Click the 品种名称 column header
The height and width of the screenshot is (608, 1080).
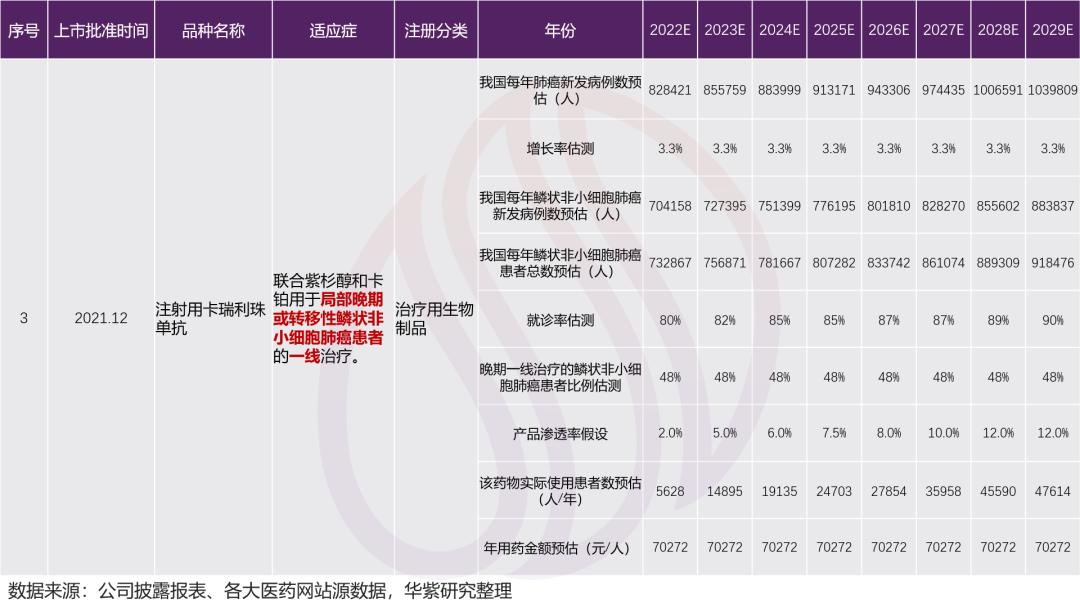[212, 30]
